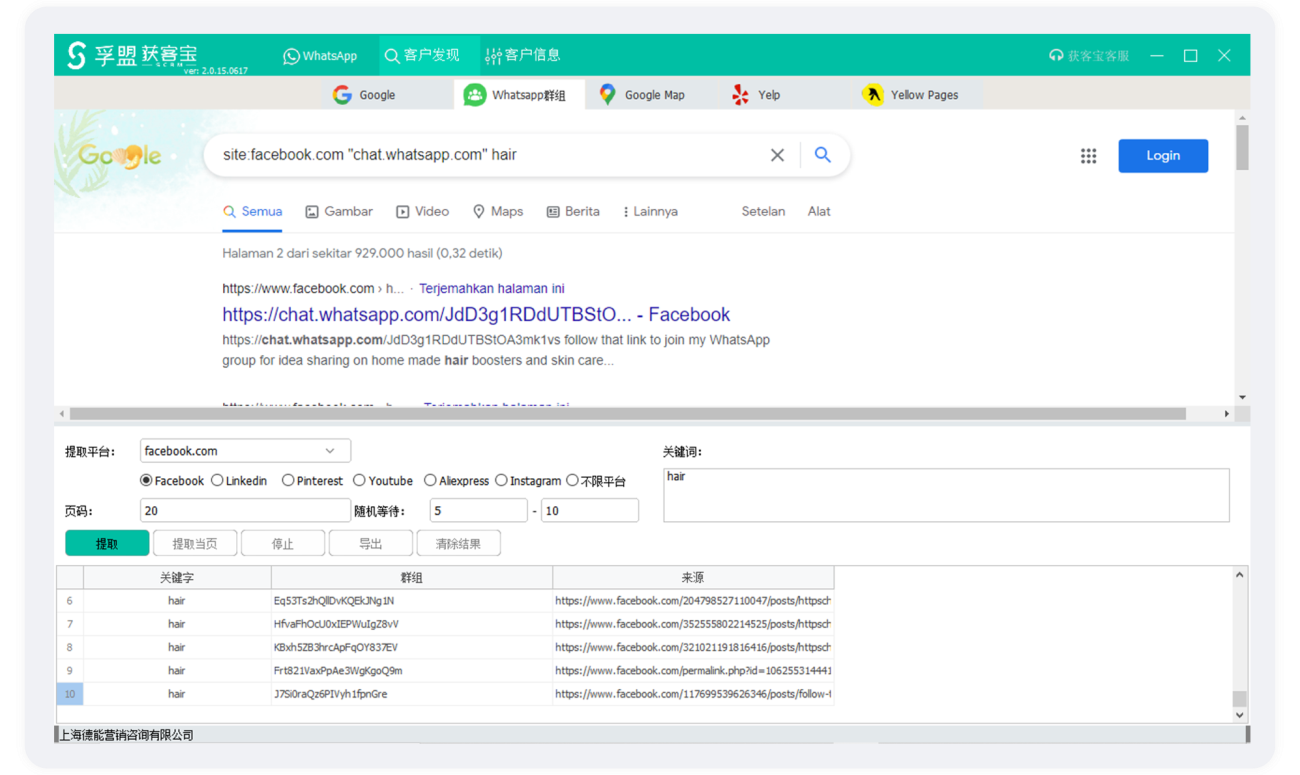Select the Aliexpress radio button
1300x775 pixels.
coord(430,481)
